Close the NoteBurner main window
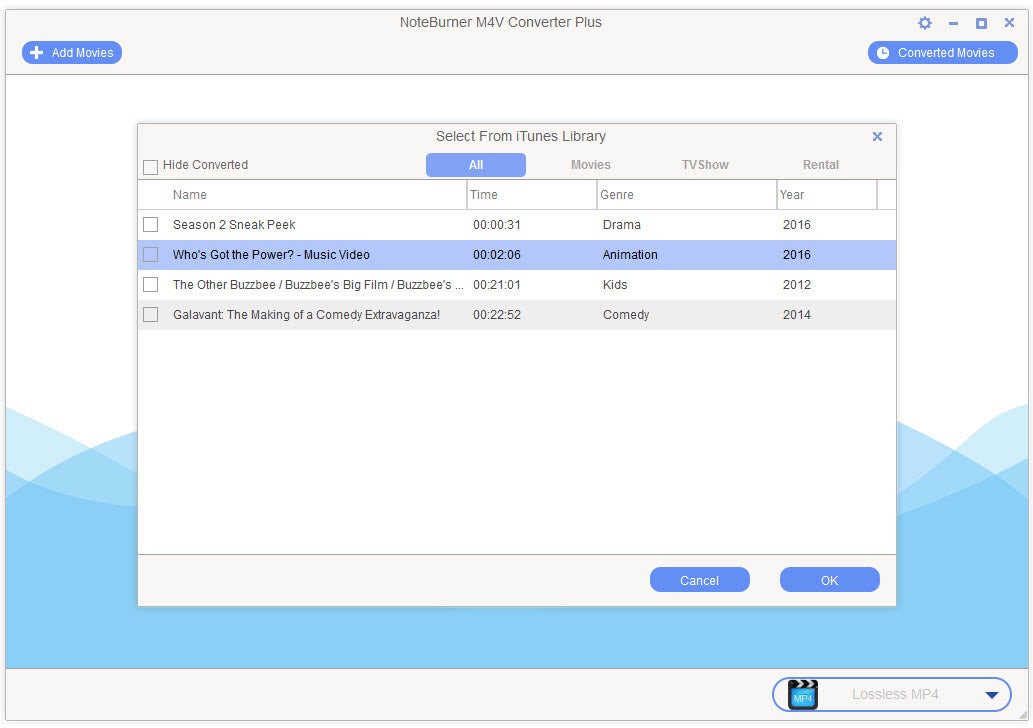 pyautogui.click(x=1009, y=22)
